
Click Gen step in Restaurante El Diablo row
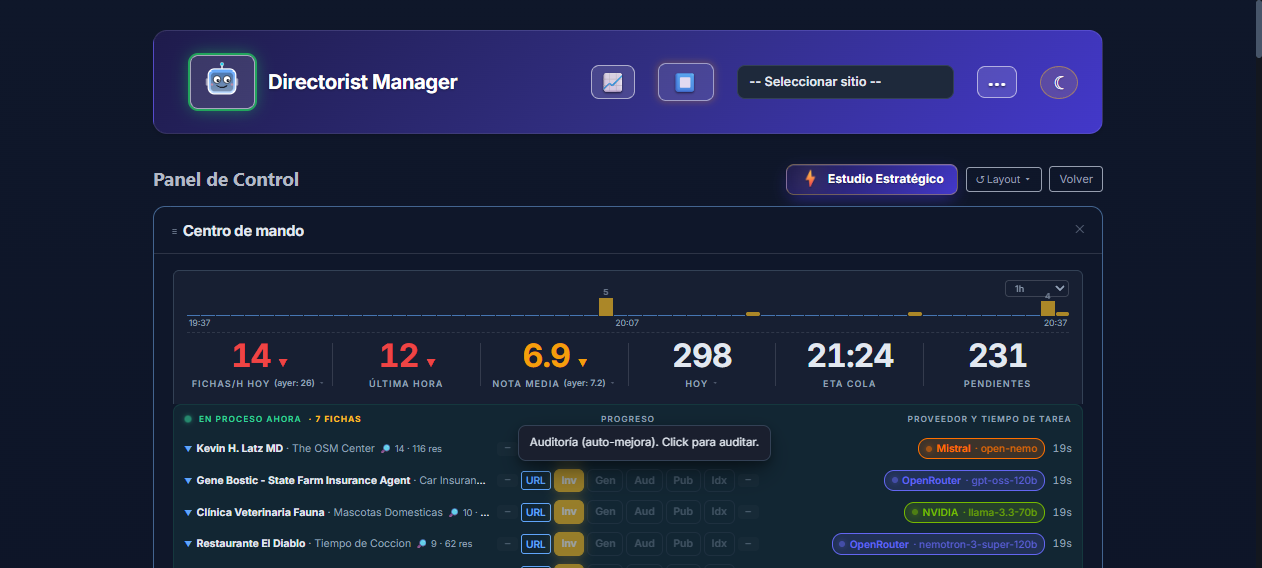click(605, 545)
